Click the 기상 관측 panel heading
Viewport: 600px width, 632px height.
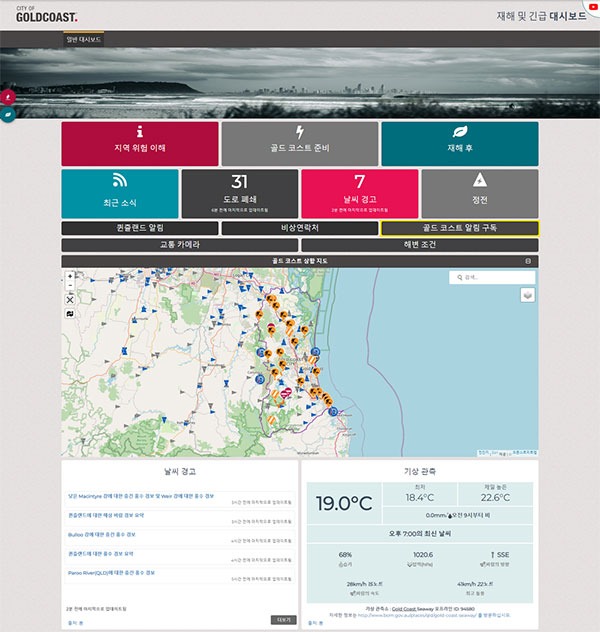pos(420,472)
